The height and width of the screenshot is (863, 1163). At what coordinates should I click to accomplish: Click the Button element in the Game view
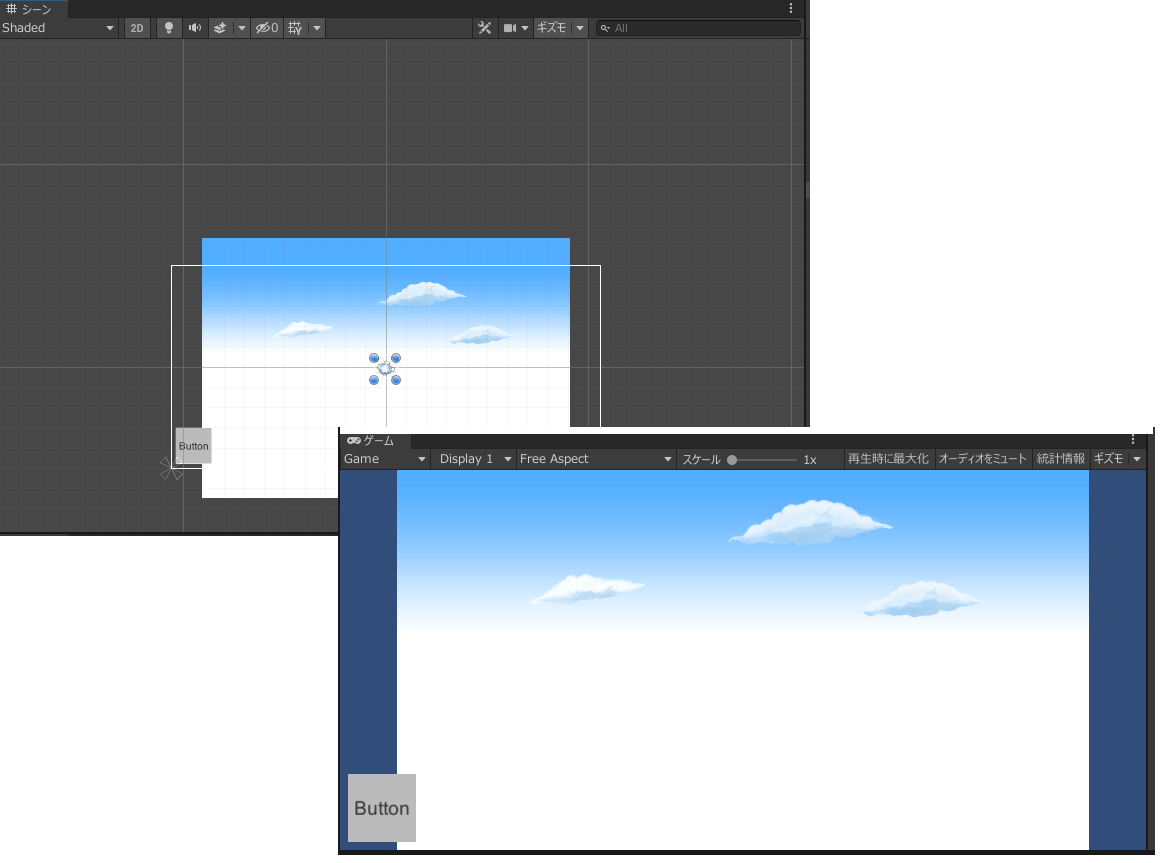381,807
